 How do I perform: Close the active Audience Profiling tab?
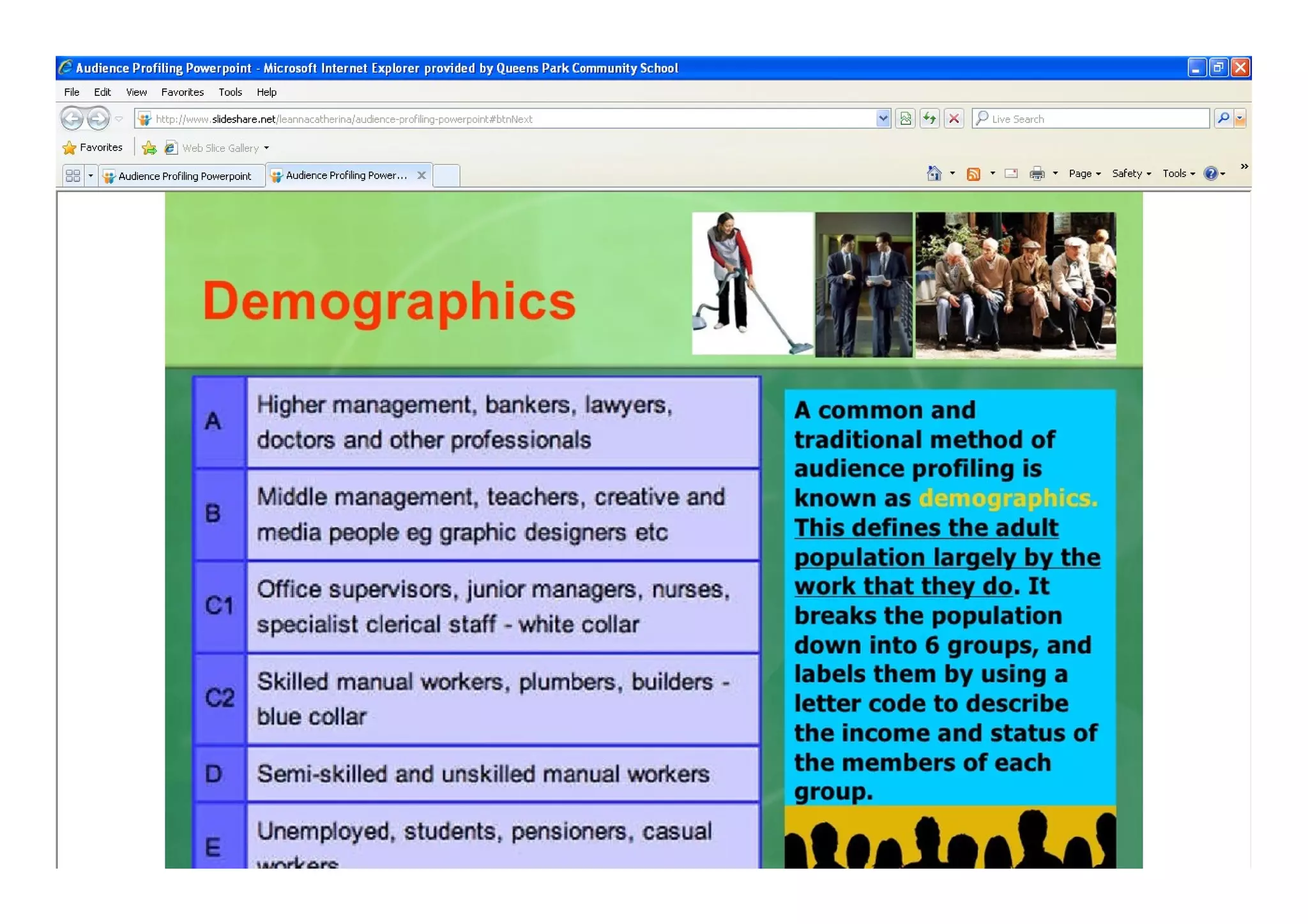pyautogui.click(x=422, y=175)
